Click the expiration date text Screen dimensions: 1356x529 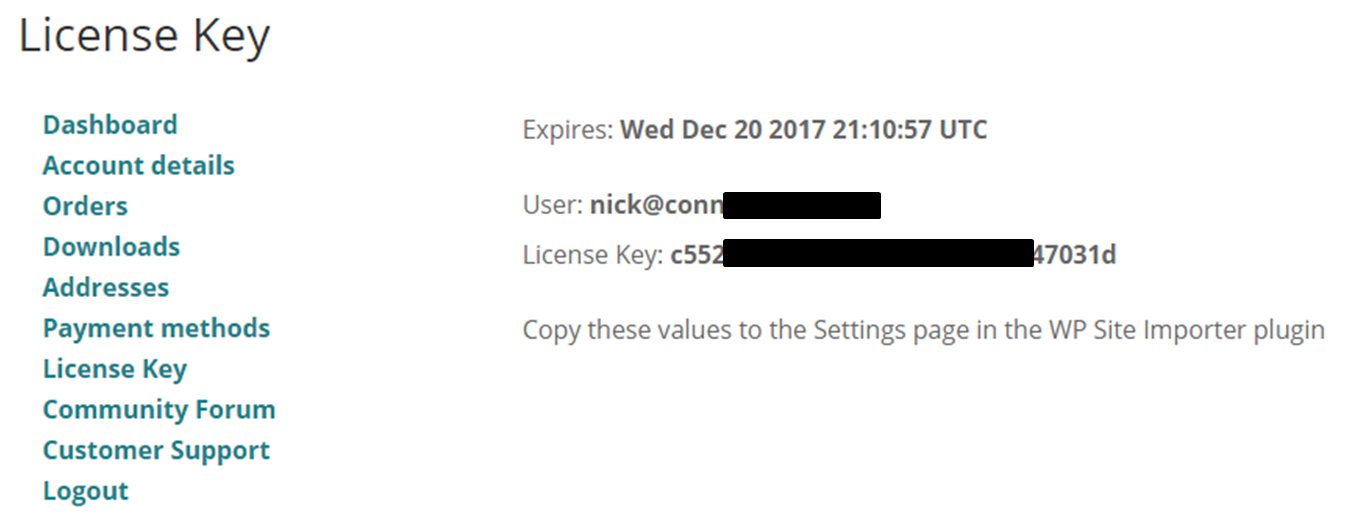(x=804, y=130)
